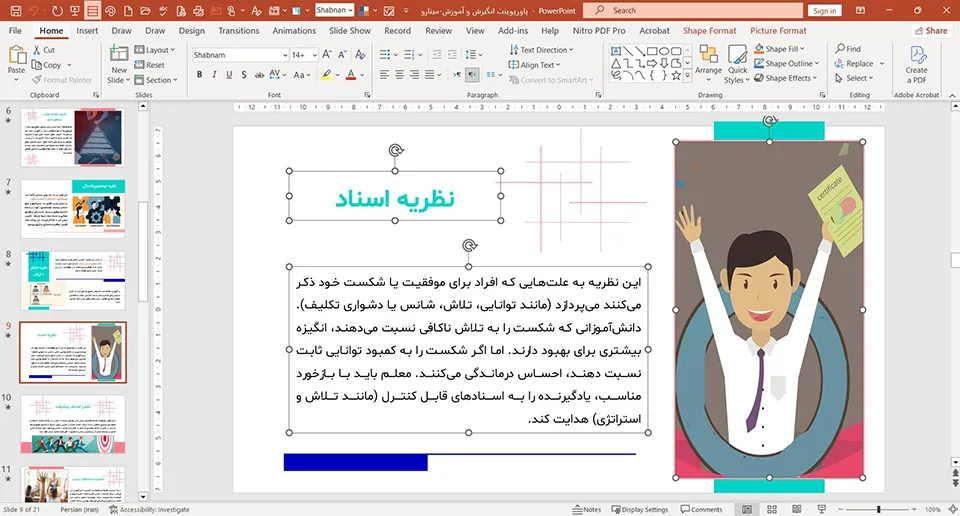Click the Save icon in the quick access toolbar
Image resolution: width=960 pixels, height=516 pixels.
pos(16,10)
